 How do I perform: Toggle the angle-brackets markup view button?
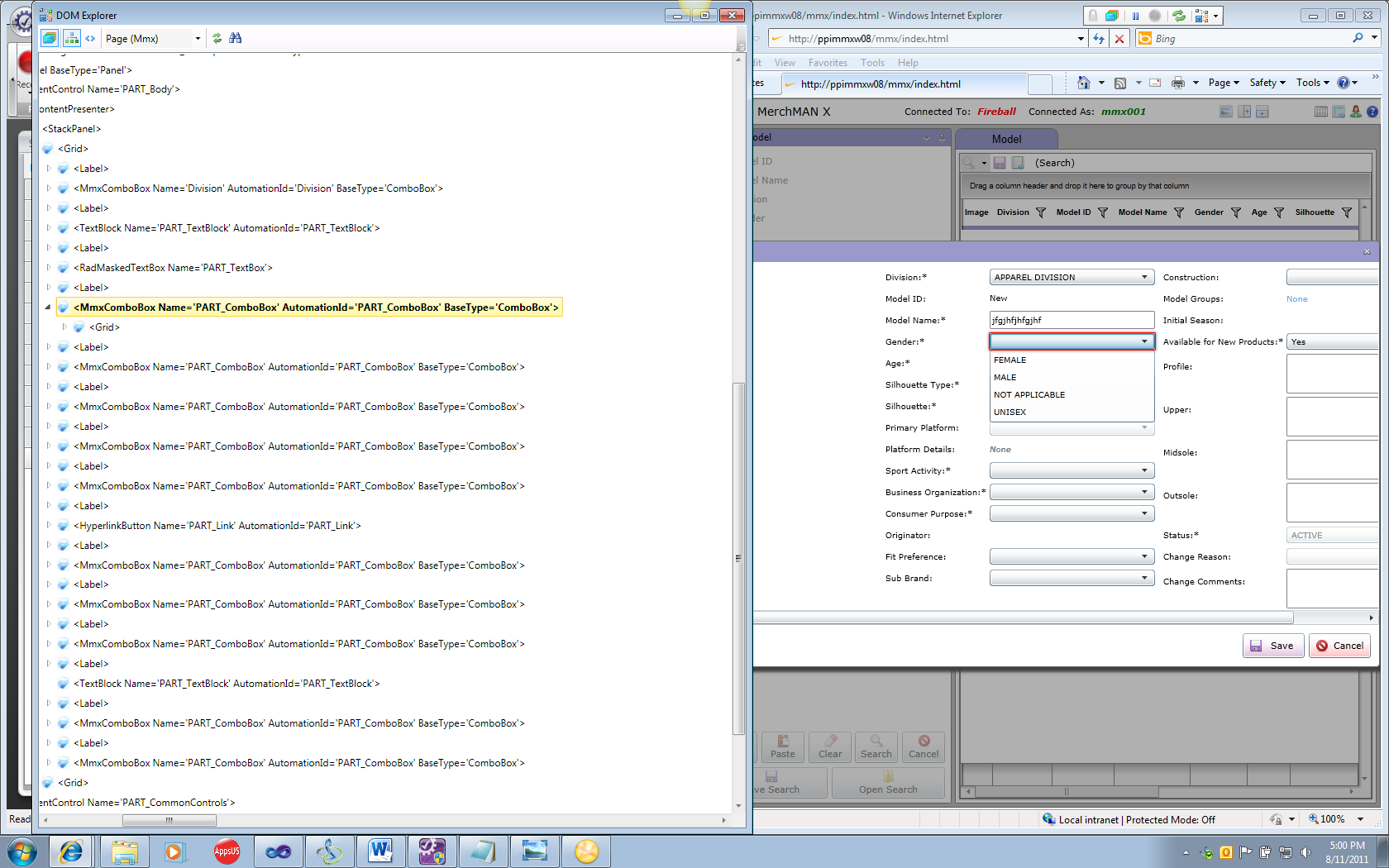click(90, 38)
